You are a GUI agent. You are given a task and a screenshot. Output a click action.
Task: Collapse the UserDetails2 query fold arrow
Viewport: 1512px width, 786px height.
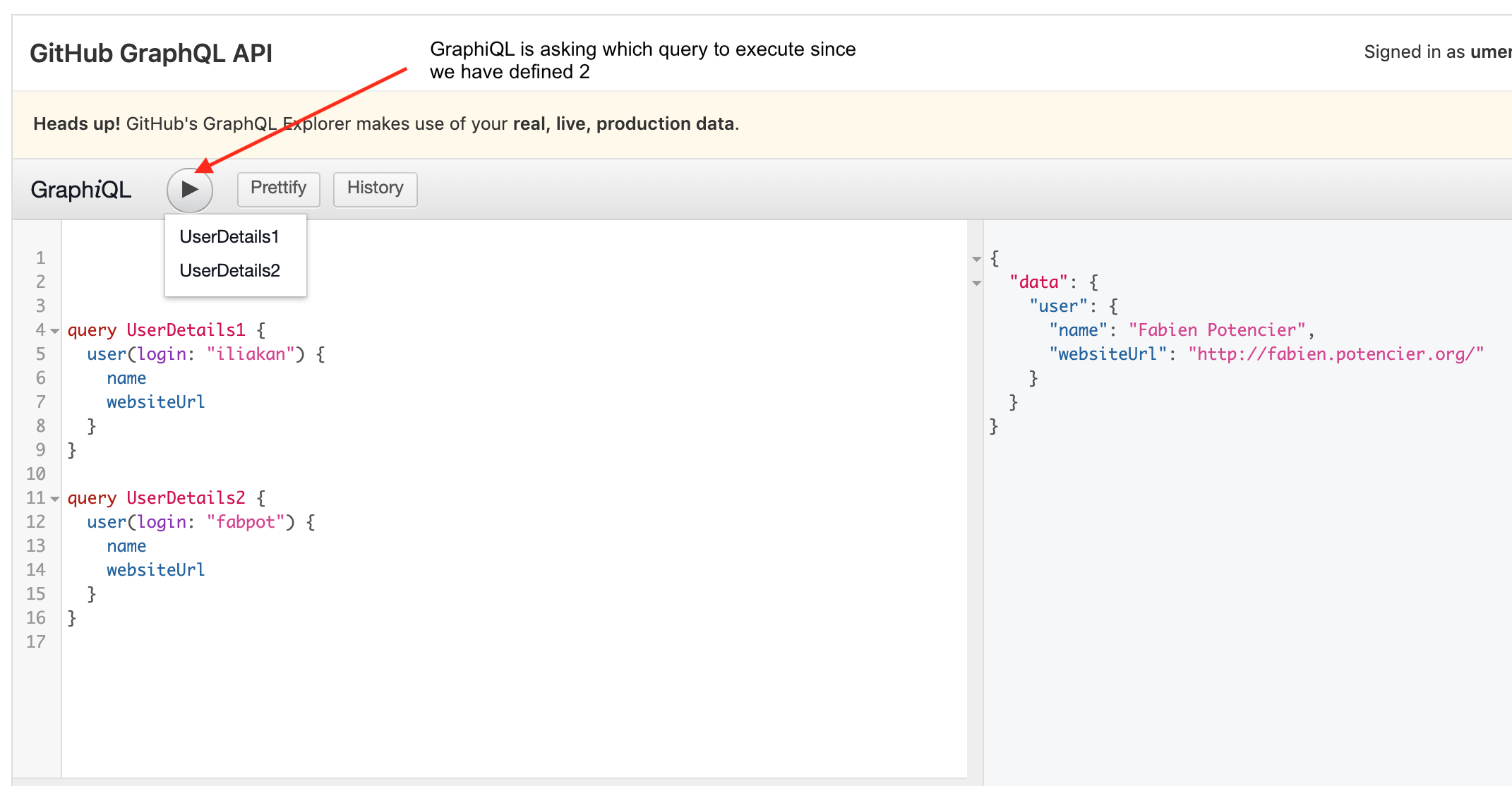point(55,499)
